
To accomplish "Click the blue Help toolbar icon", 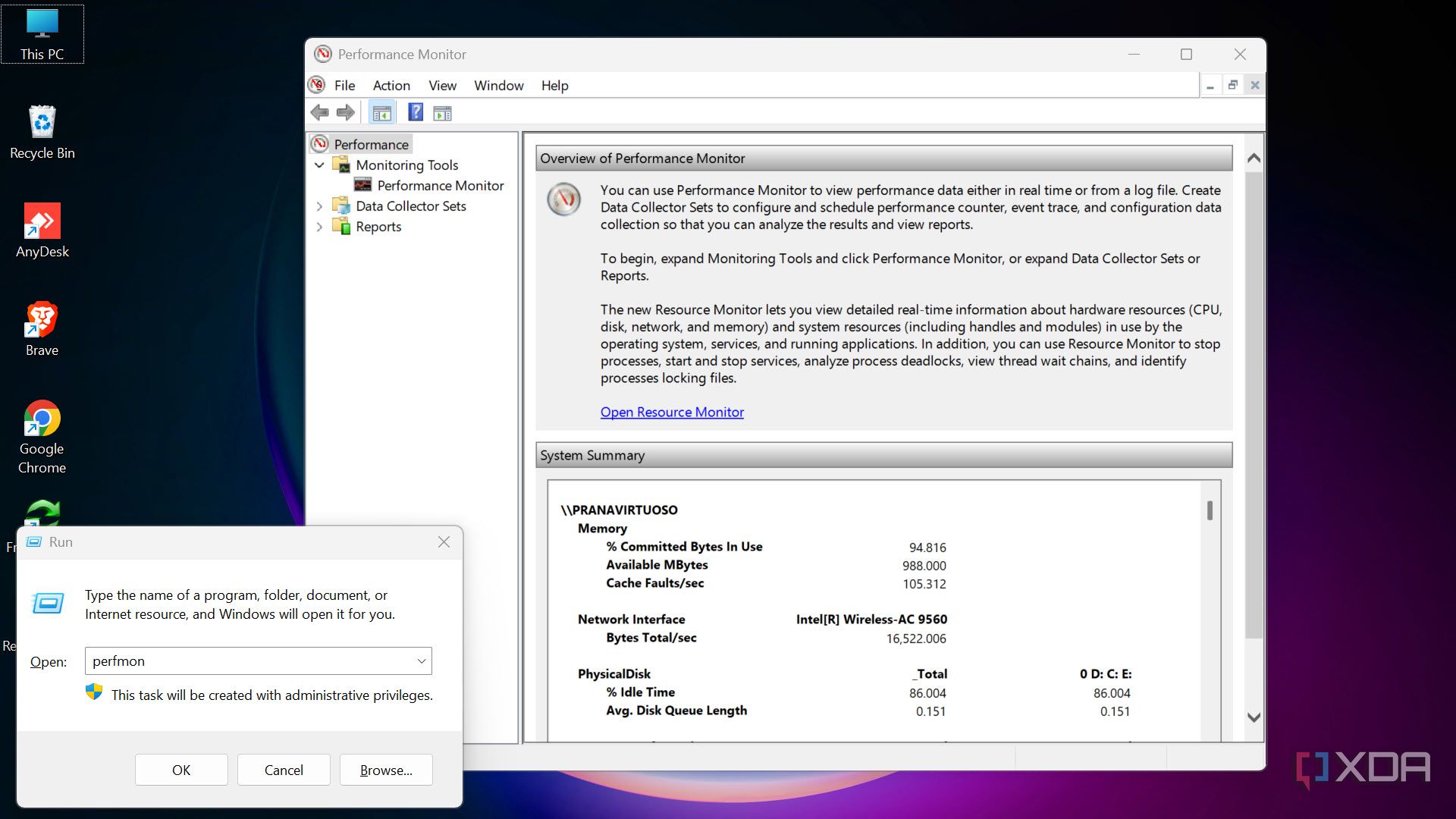I will click(415, 112).
